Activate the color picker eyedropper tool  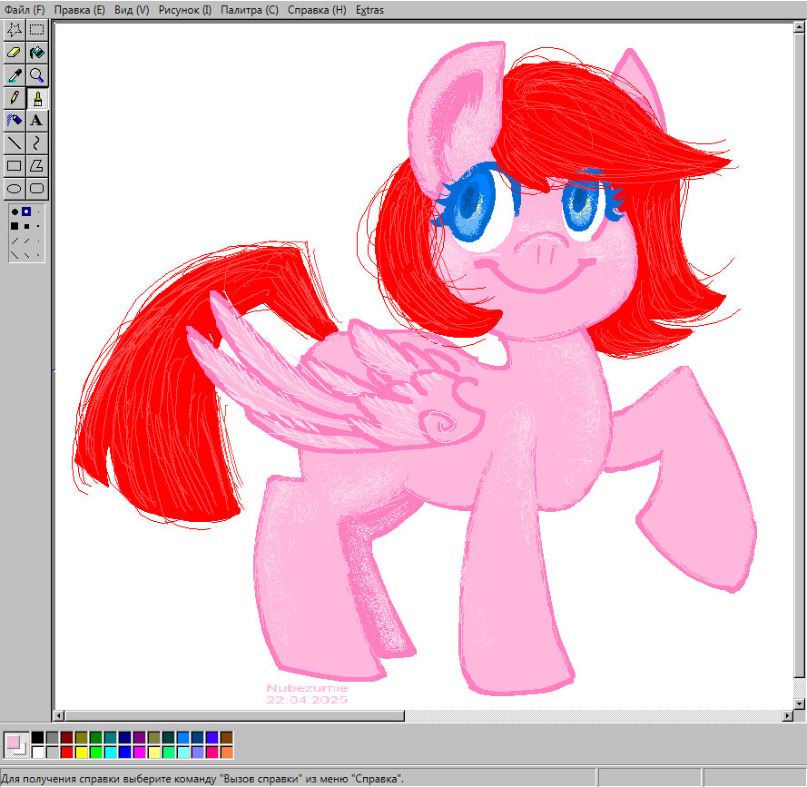(14, 75)
